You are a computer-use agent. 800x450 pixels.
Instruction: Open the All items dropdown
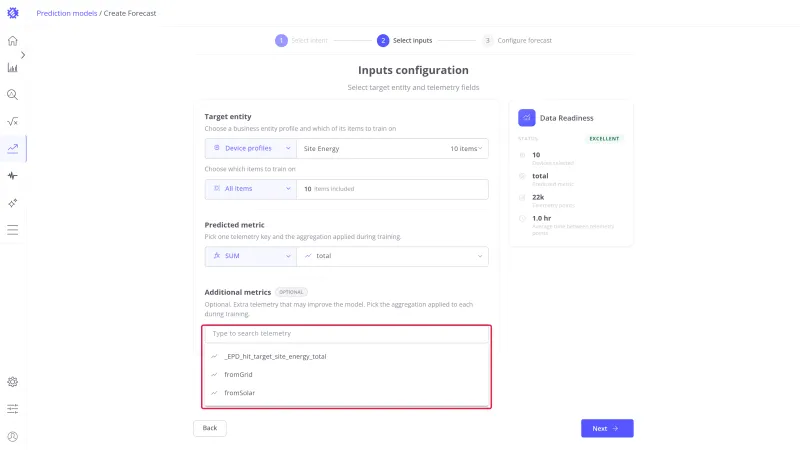click(x=251, y=189)
